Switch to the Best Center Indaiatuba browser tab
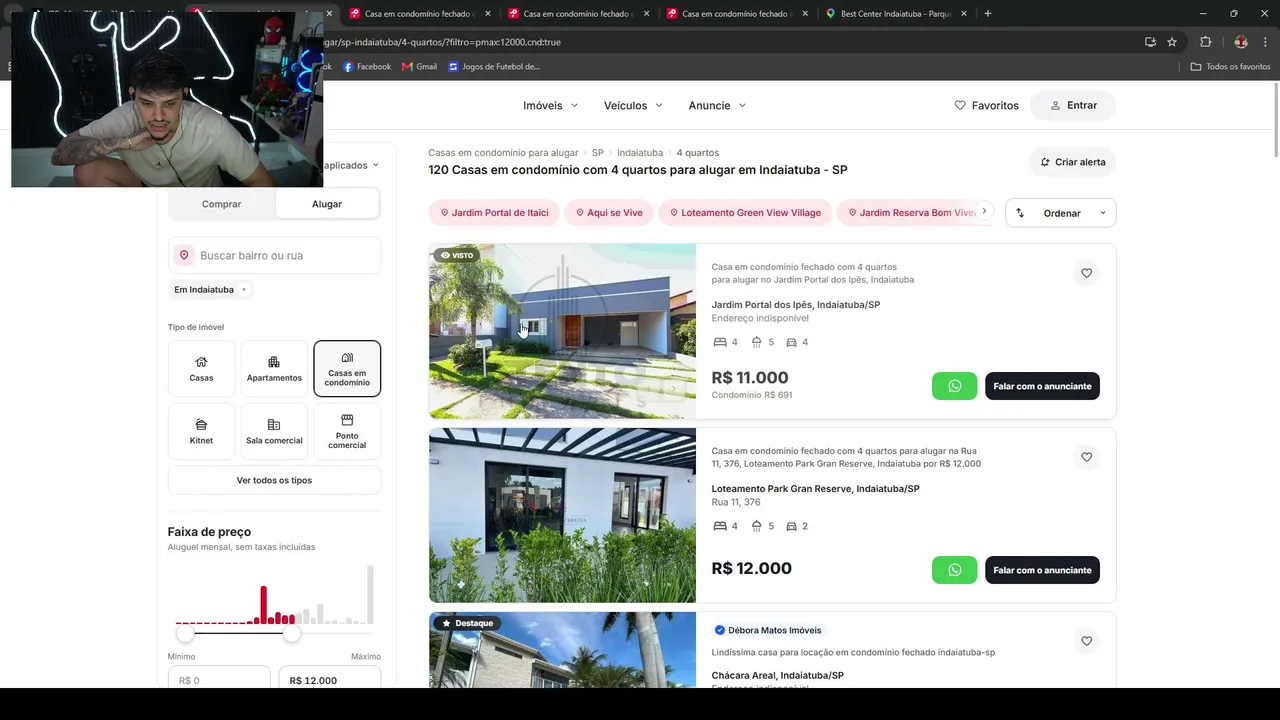This screenshot has width=1280, height=720. tap(893, 14)
